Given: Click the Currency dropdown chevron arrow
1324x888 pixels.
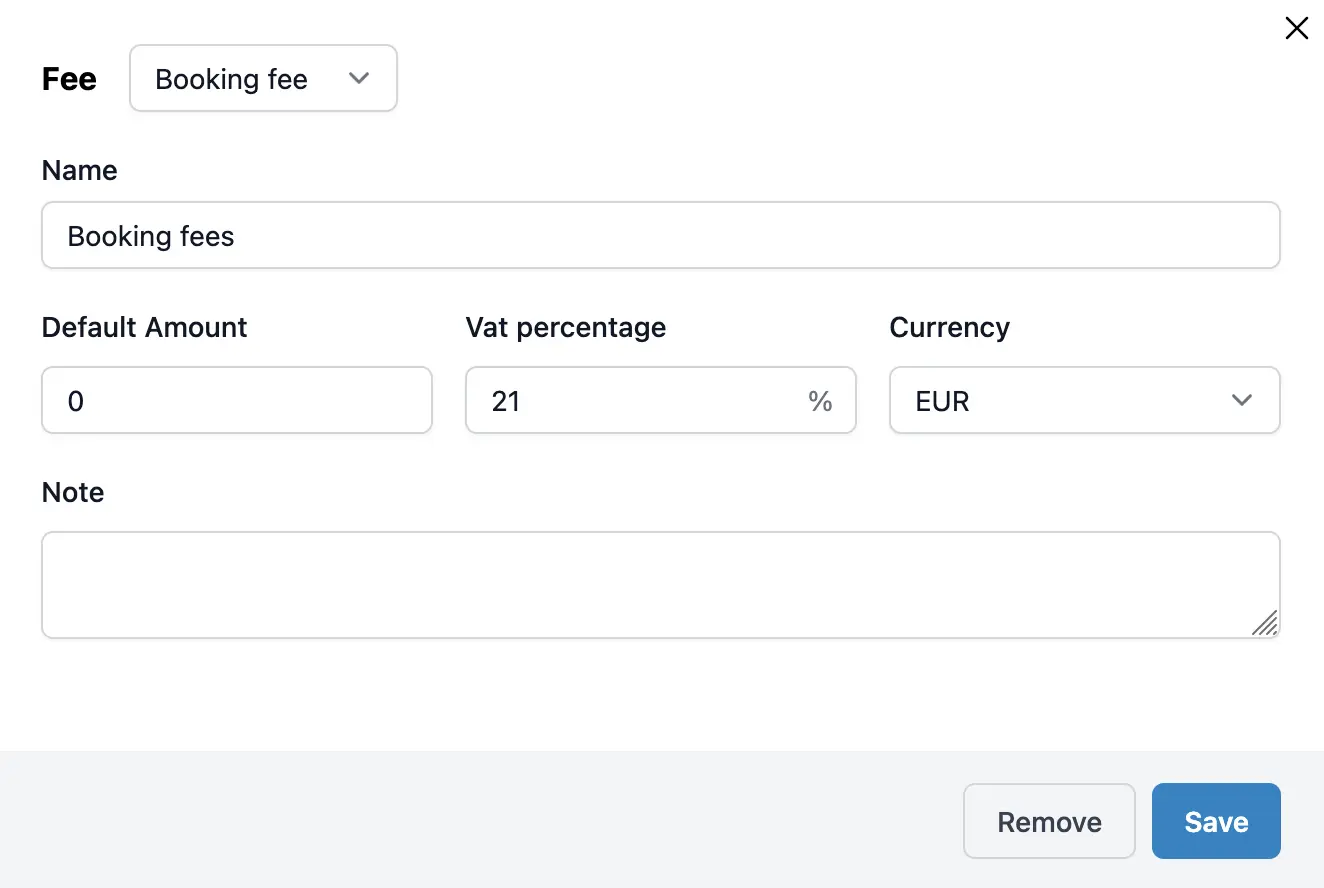Looking at the screenshot, I should (x=1242, y=400).
